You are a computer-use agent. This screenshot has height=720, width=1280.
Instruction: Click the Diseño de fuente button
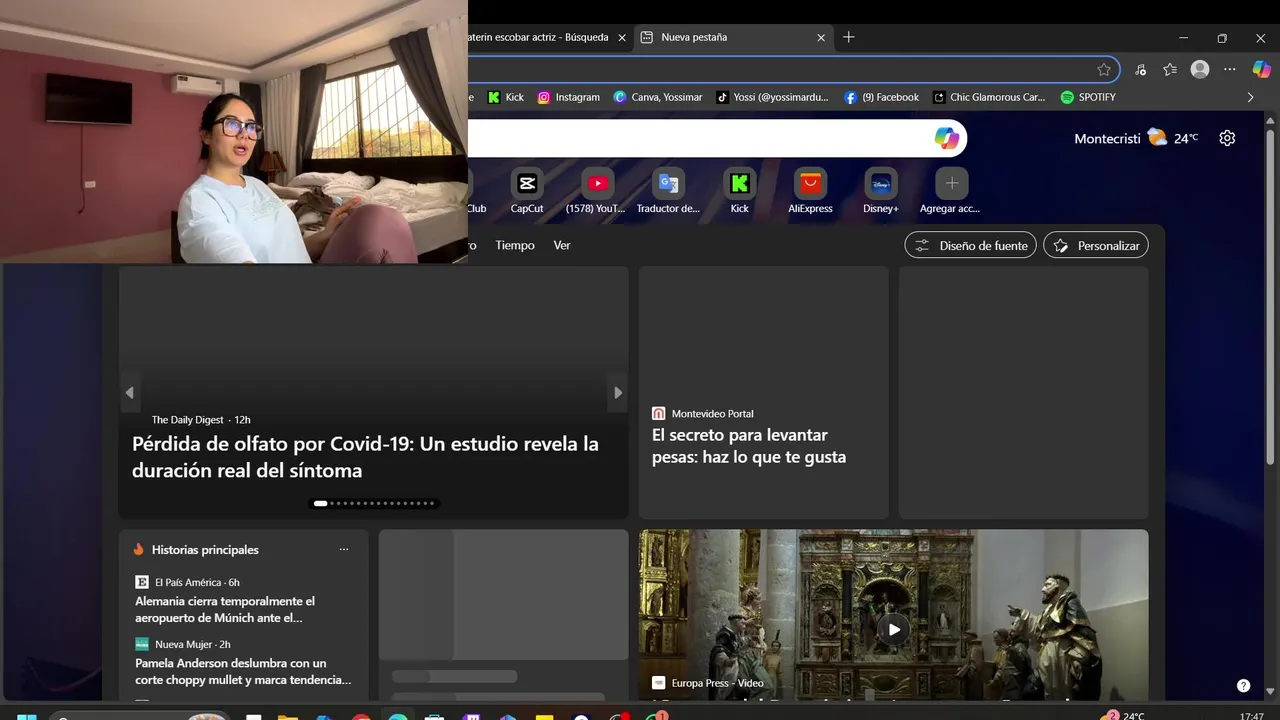(971, 245)
